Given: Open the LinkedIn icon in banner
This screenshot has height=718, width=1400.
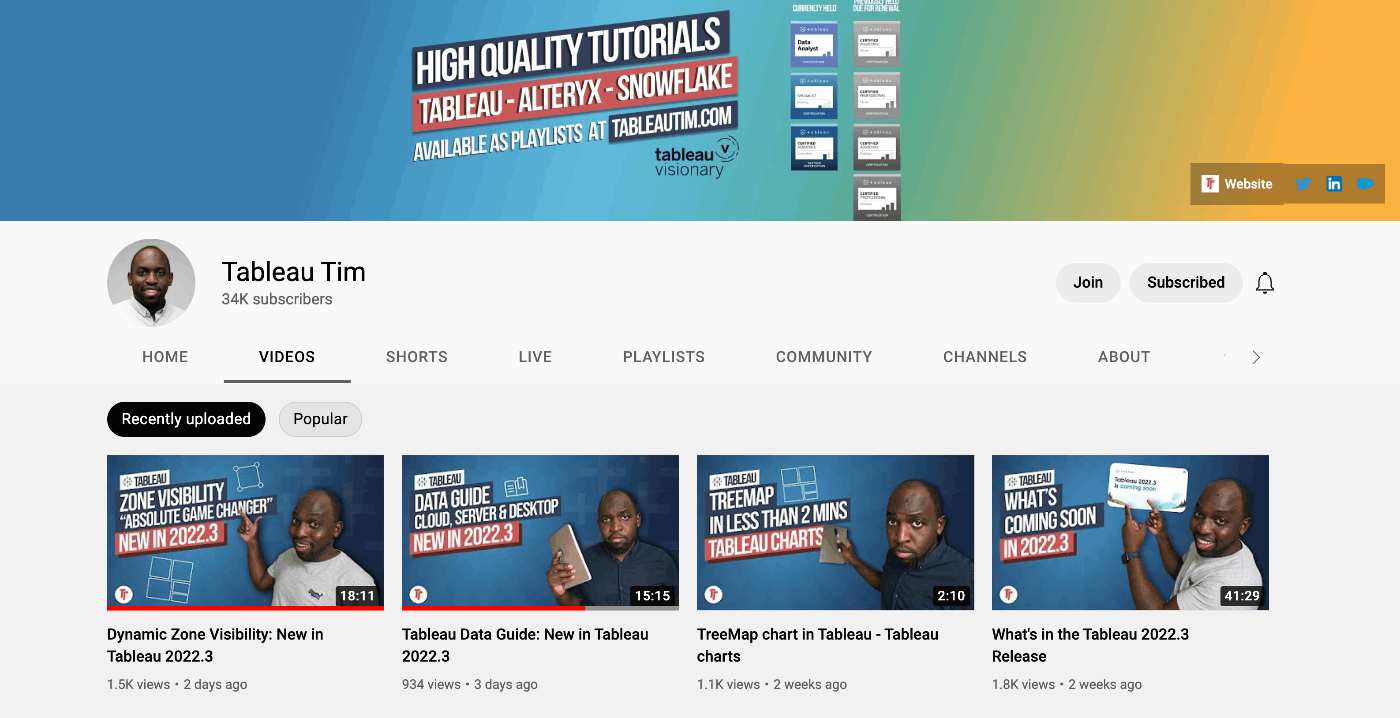Looking at the screenshot, I should click(1334, 184).
